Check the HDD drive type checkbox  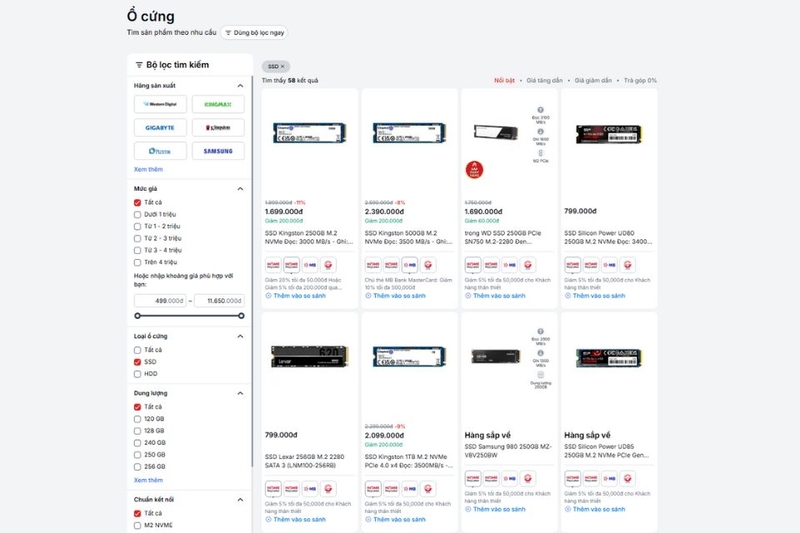[x=137, y=374]
